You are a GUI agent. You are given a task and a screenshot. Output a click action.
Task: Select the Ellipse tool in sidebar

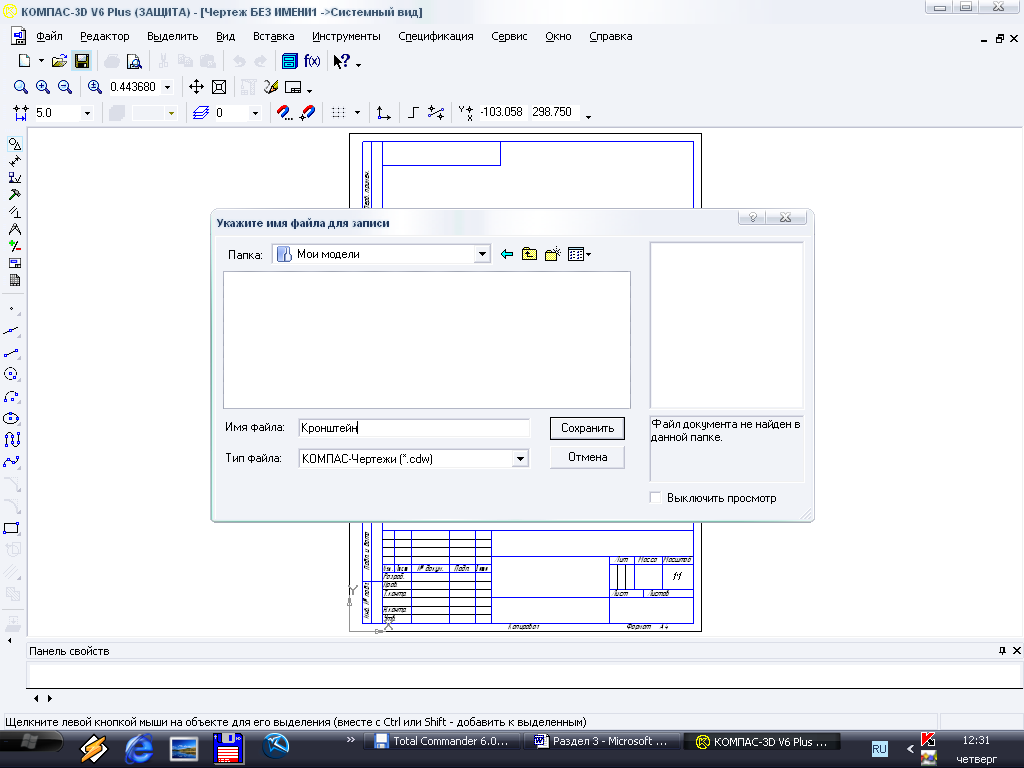tap(12, 418)
